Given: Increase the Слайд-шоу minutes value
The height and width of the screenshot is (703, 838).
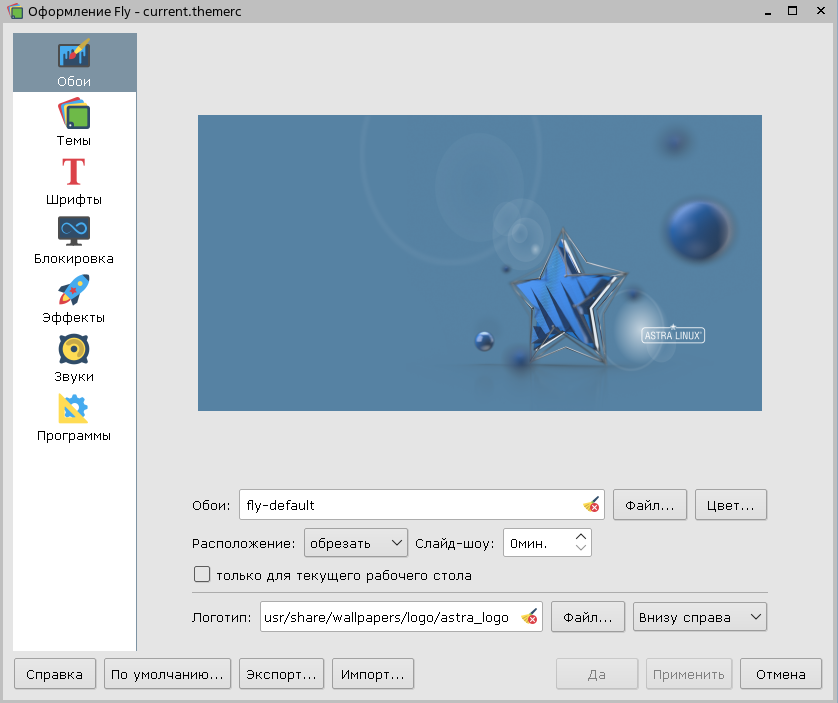Looking at the screenshot, I should coord(581,537).
